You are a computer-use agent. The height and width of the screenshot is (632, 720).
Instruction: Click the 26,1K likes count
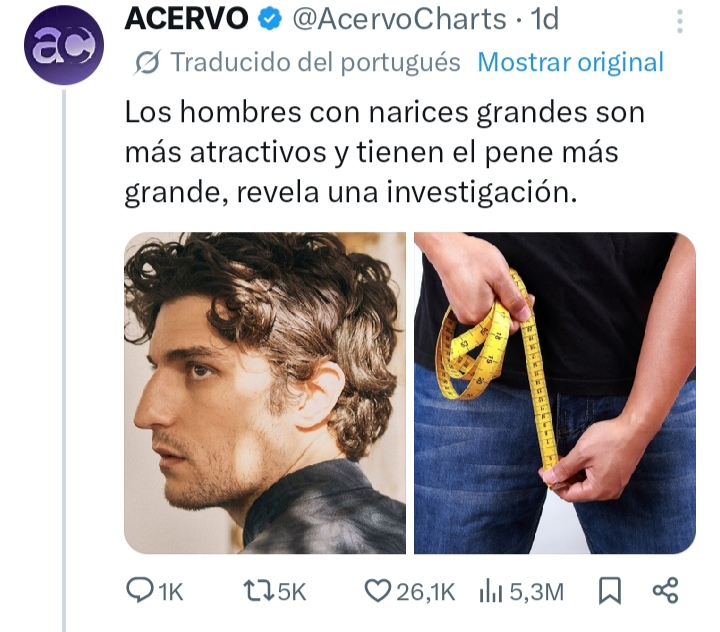pos(425,592)
